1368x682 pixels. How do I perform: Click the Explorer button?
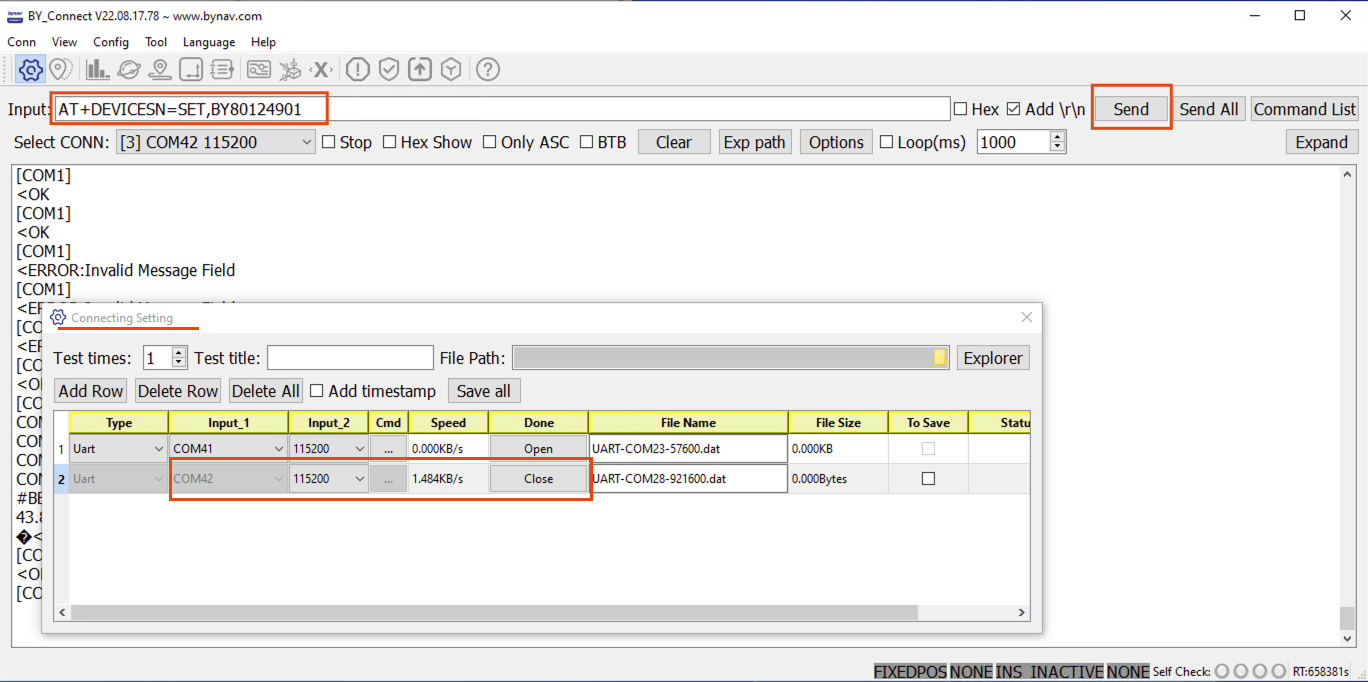993,358
